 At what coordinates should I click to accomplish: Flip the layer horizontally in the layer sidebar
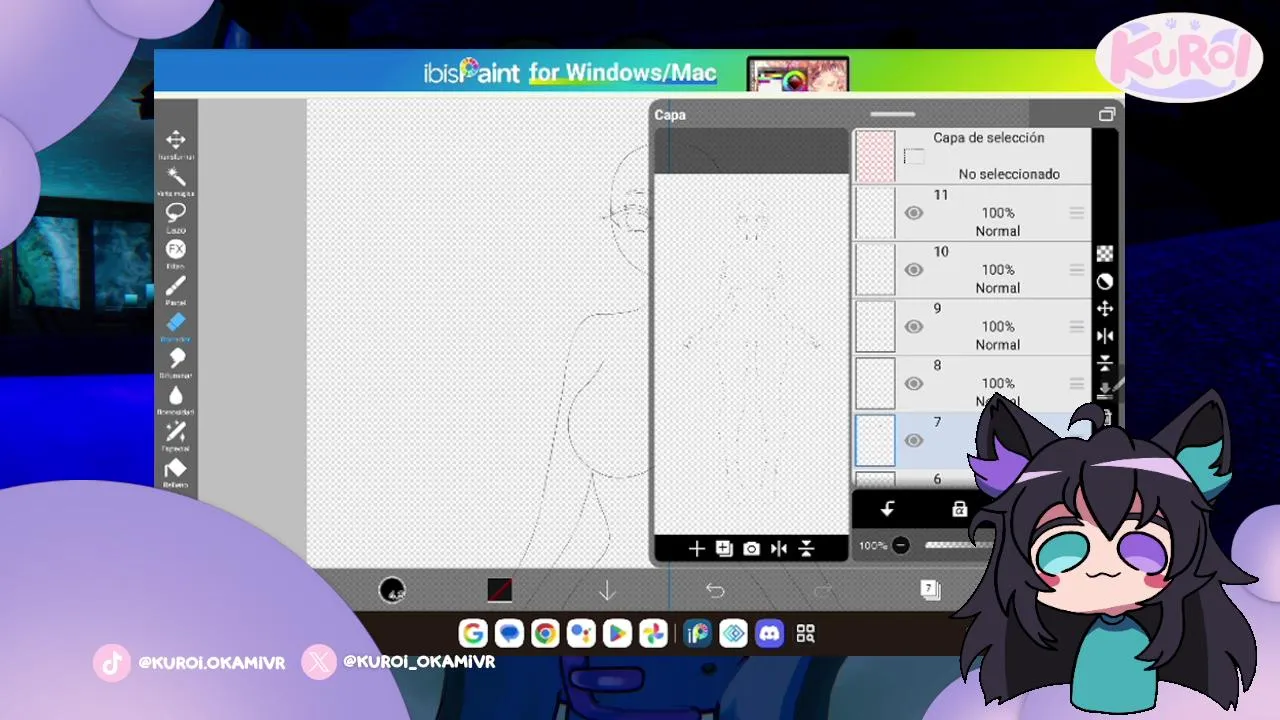(1105, 336)
